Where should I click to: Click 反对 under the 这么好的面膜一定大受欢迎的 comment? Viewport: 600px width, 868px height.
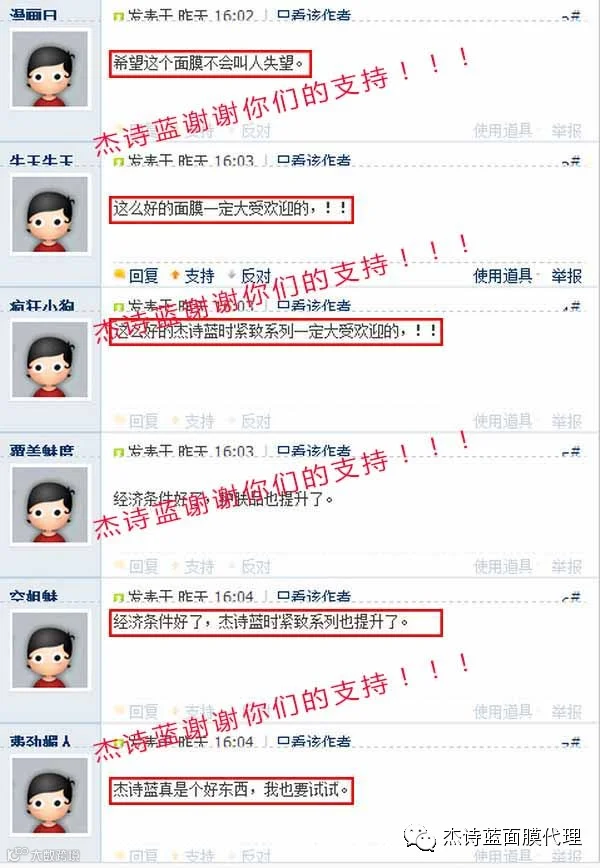pyautogui.click(x=256, y=275)
